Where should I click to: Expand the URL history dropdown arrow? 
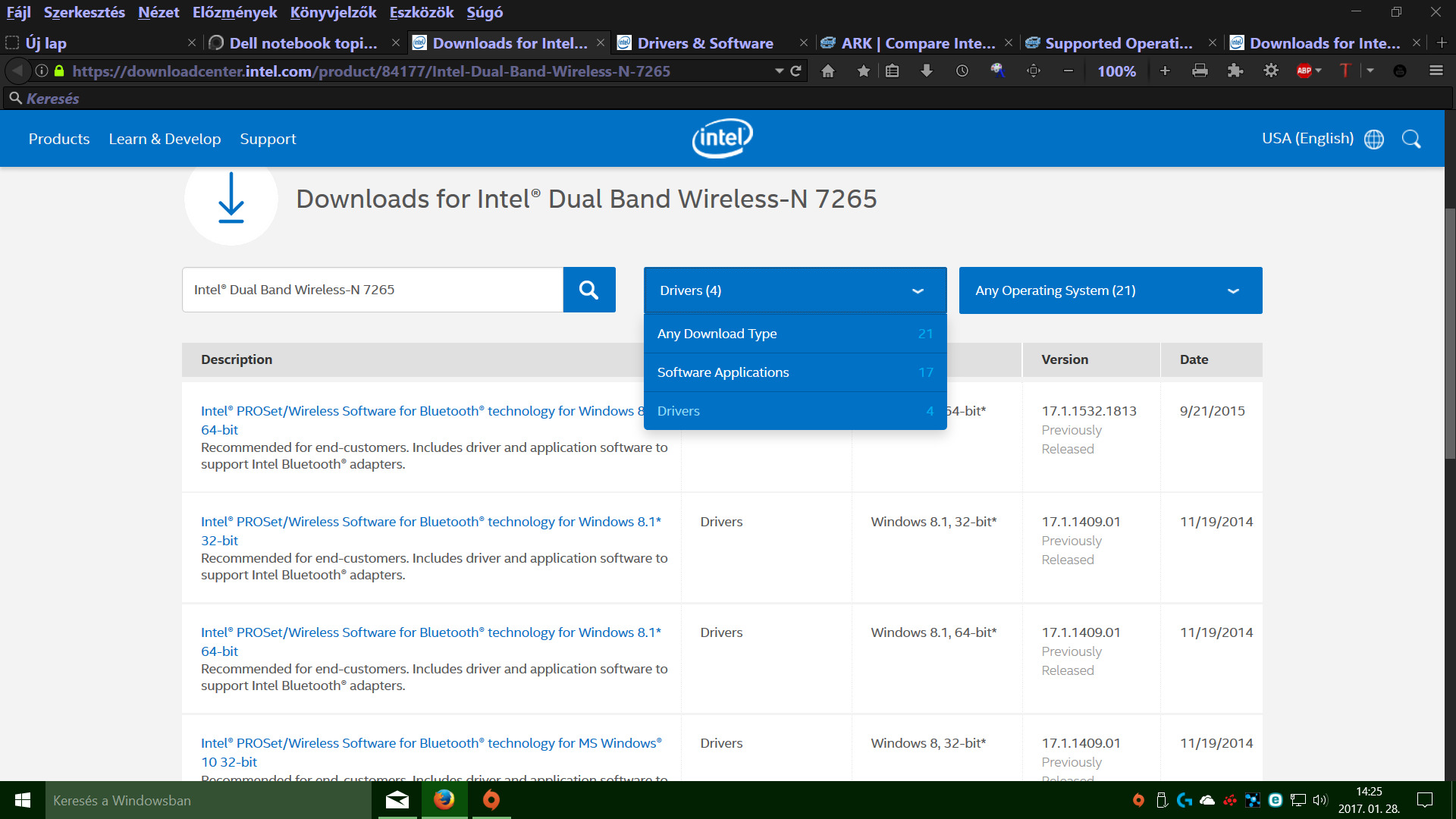click(x=779, y=71)
